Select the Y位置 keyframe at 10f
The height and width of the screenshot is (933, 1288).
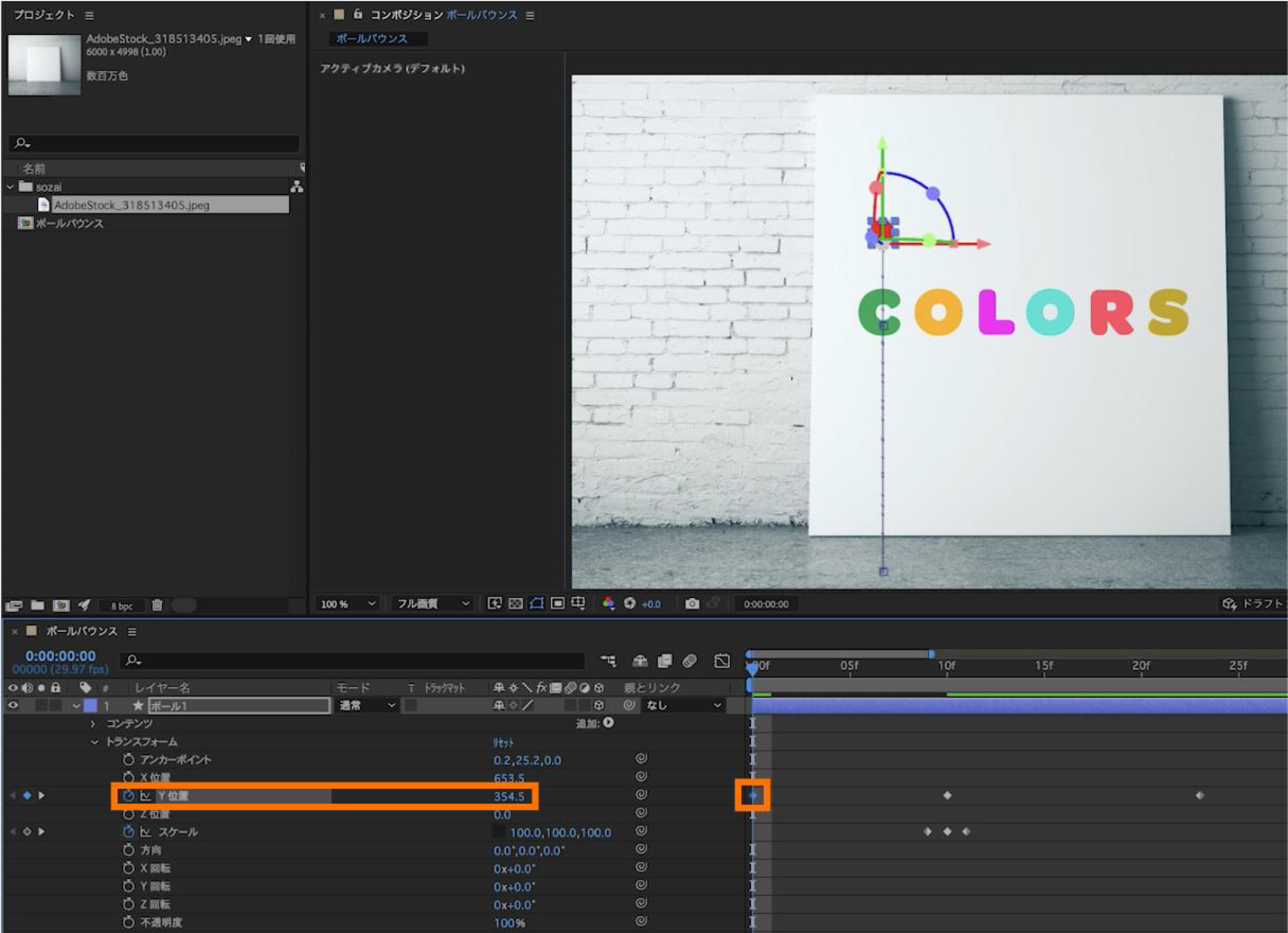click(x=947, y=796)
